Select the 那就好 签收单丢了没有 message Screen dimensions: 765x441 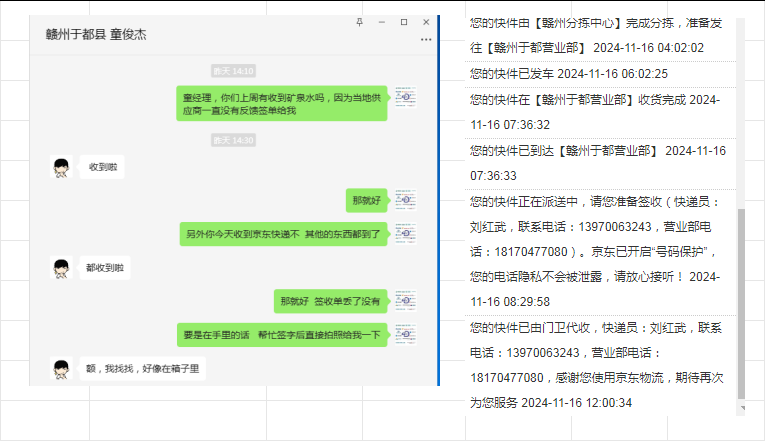pyautogui.click(x=330, y=301)
